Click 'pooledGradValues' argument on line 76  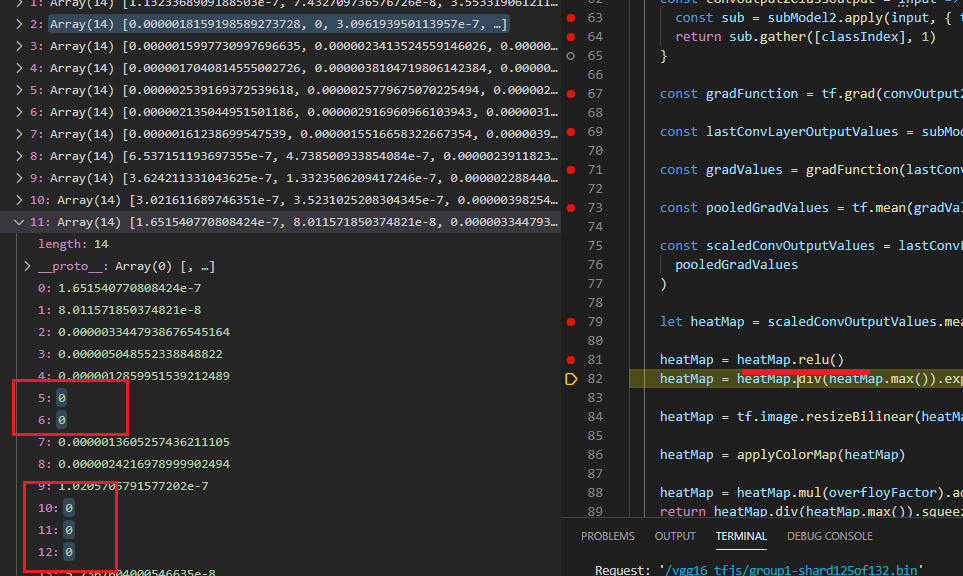point(736,265)
